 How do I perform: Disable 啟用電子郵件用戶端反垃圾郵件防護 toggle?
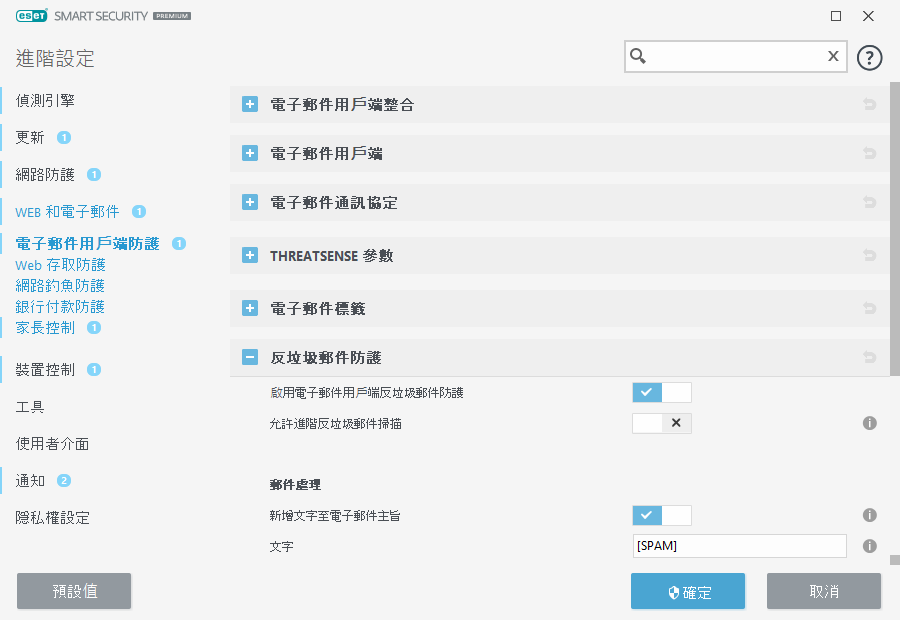(661, 392)
